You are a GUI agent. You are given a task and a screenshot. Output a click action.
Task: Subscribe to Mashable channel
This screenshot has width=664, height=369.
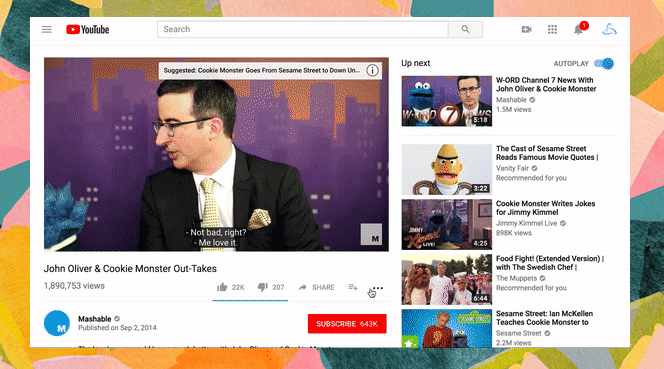(x=347, y=324)
